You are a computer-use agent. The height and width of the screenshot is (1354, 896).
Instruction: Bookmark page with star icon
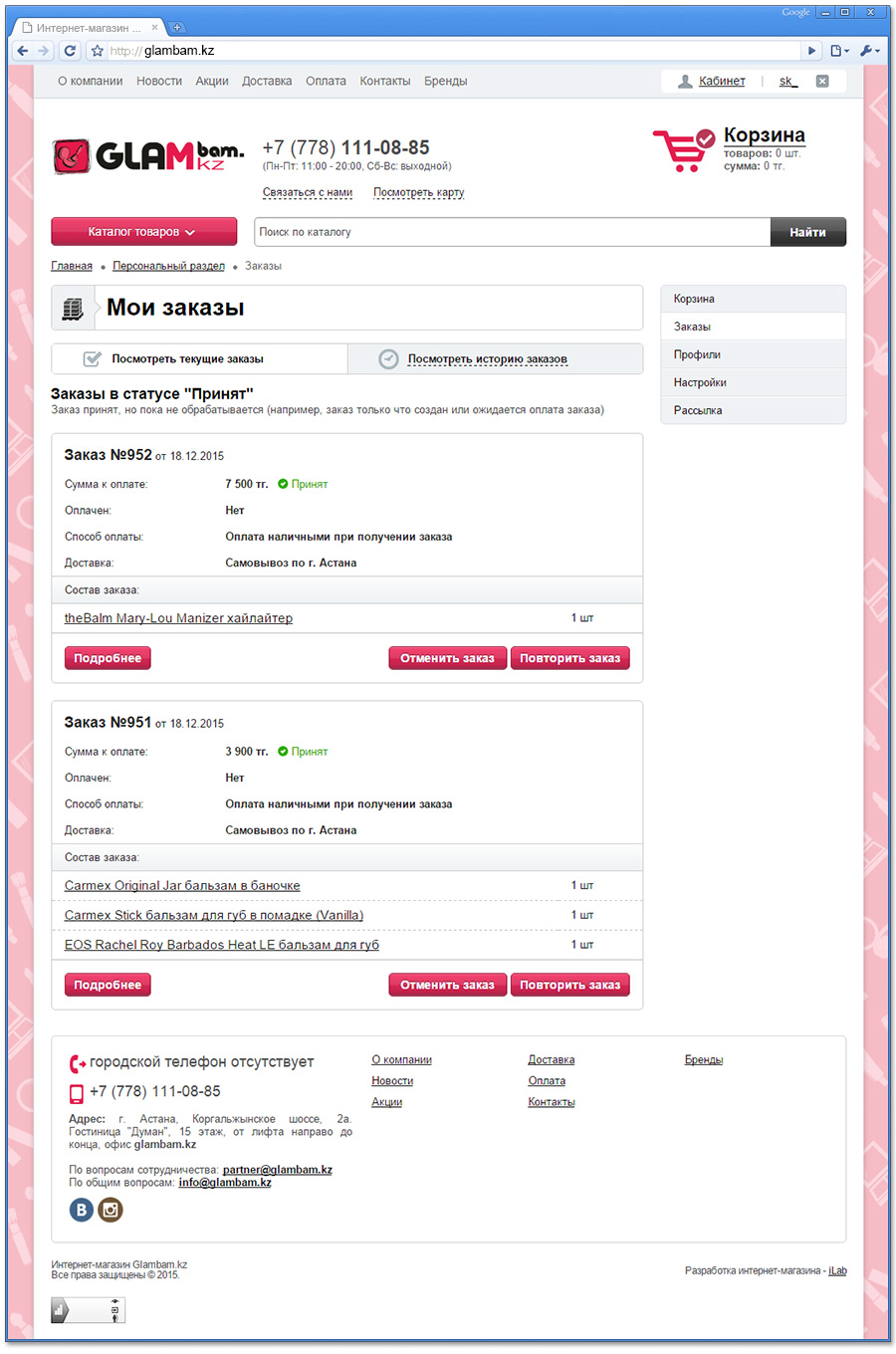coord(98,51)
